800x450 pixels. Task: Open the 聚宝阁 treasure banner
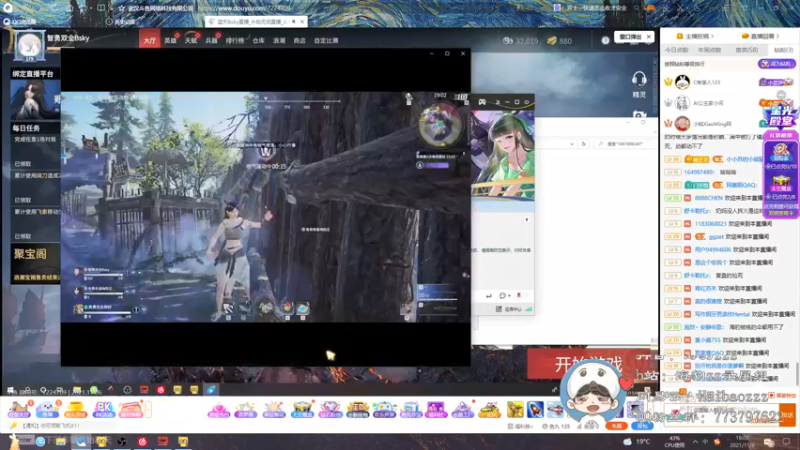[x=35, y=263]
